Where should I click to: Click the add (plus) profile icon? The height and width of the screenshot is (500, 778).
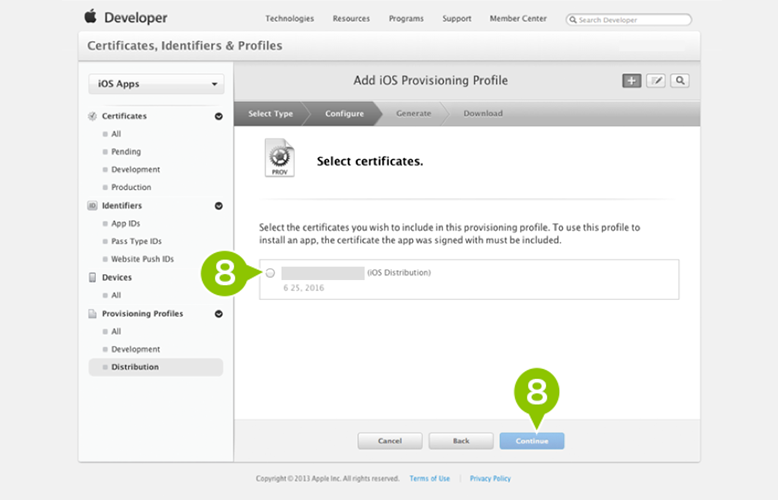632,81
